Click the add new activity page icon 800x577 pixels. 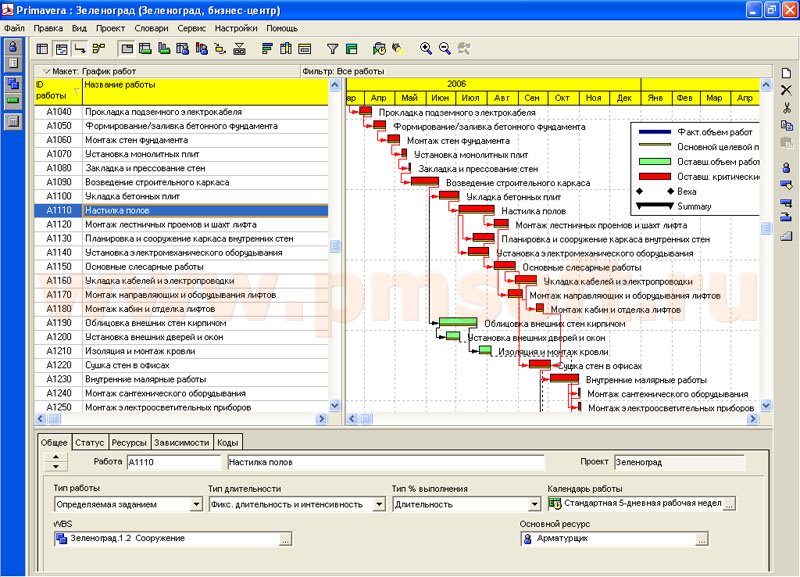point(786,73)
